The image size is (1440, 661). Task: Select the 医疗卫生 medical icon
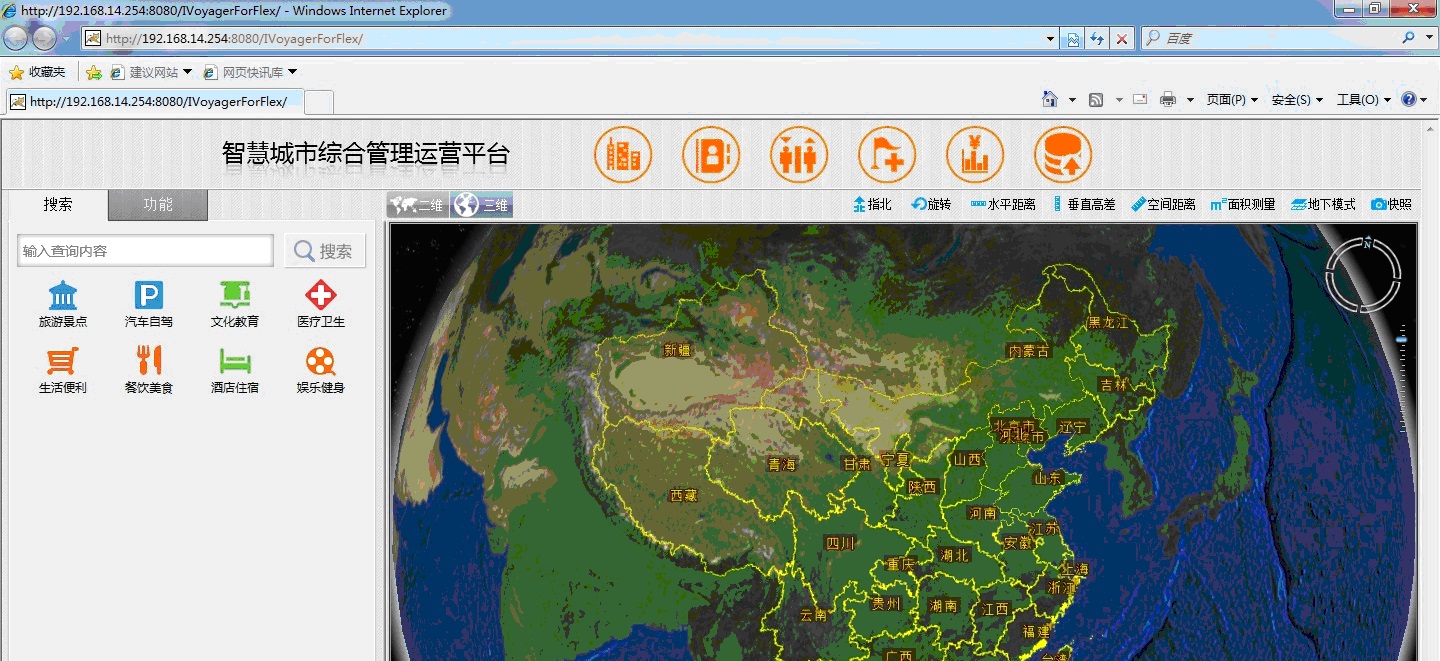[x=321, y=295]
